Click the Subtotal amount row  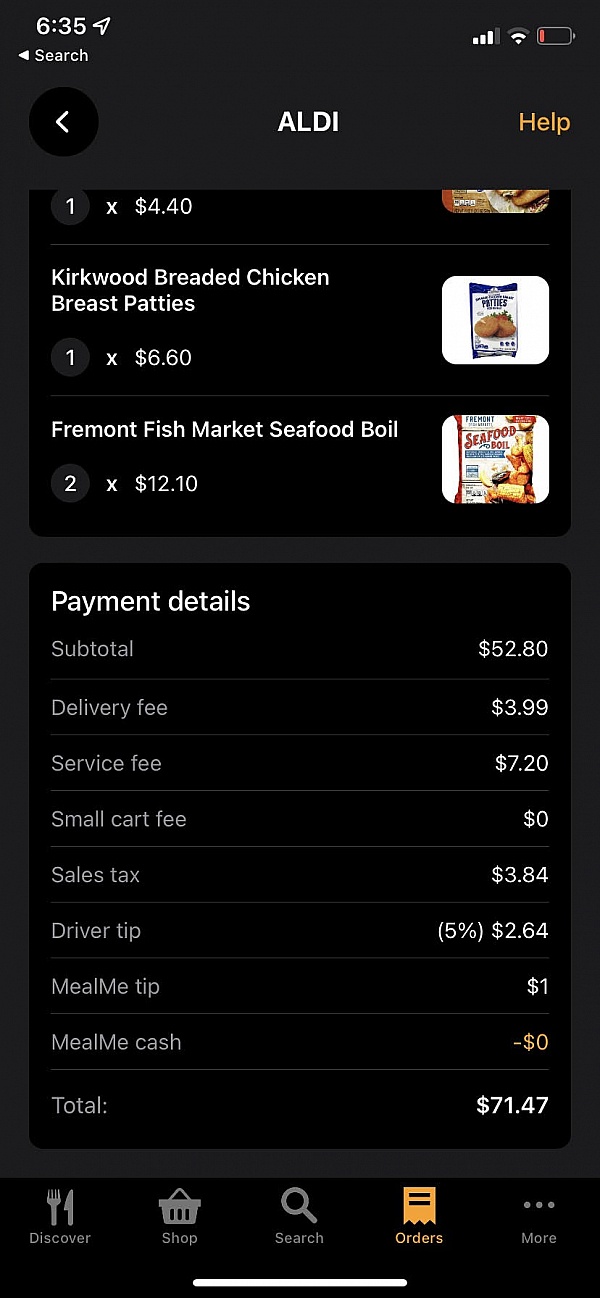click(512, 648)
